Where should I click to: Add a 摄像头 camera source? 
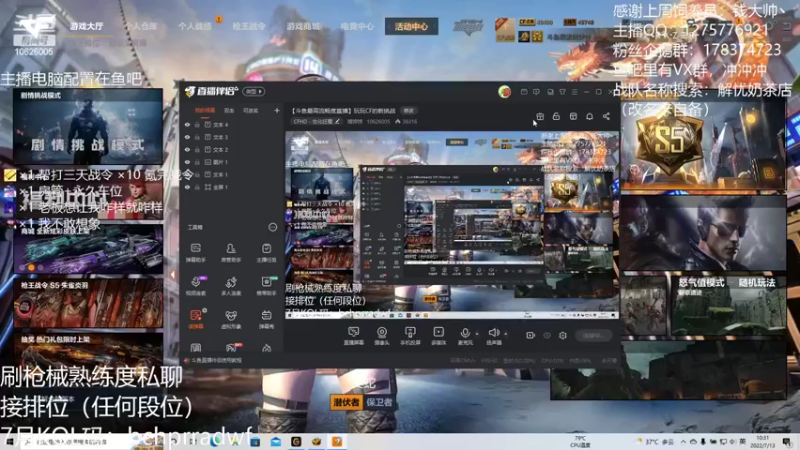[382, 336]
